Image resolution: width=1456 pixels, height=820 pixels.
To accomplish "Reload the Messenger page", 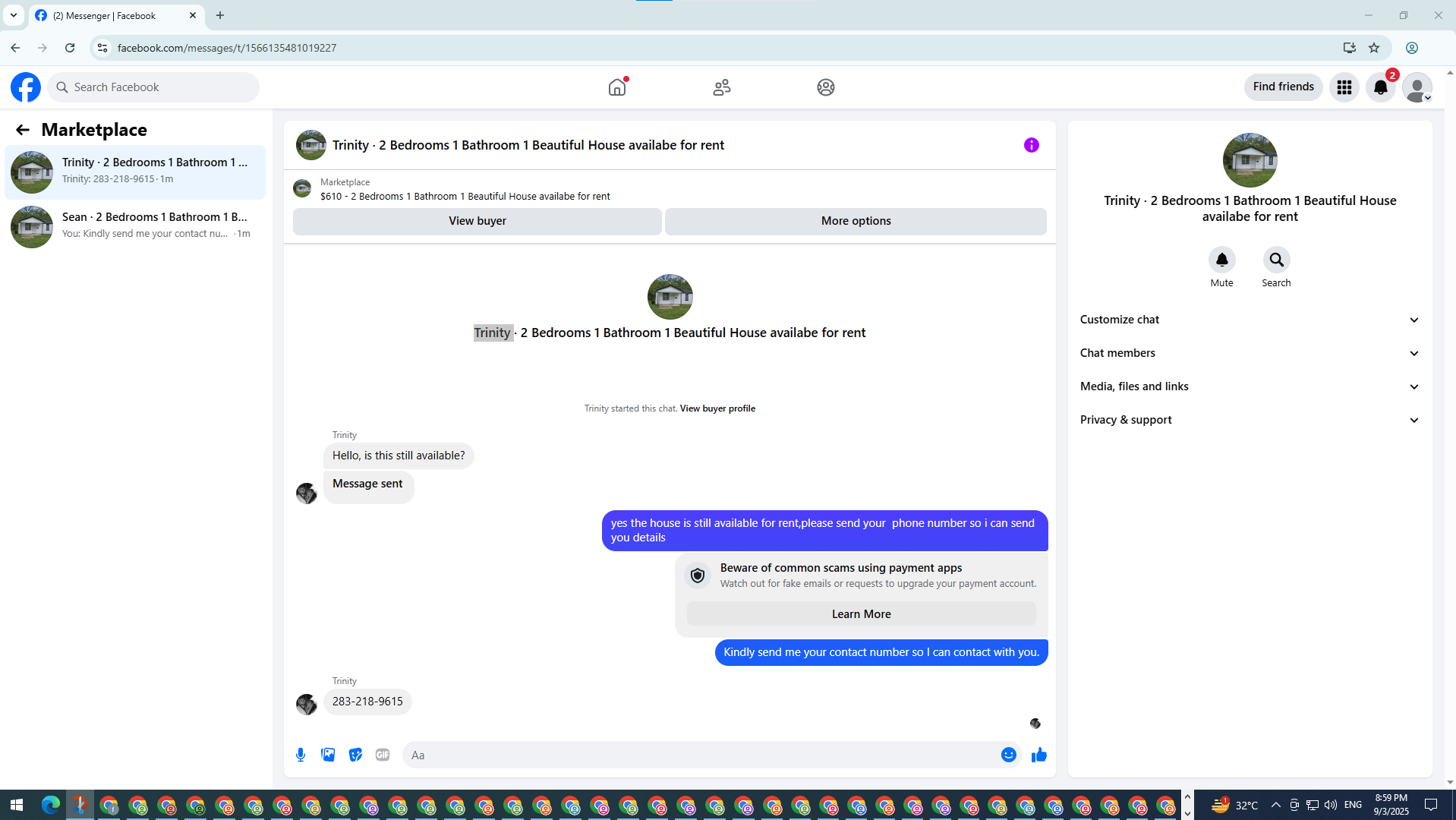I will pyautogui.click(x=70, y=48).
